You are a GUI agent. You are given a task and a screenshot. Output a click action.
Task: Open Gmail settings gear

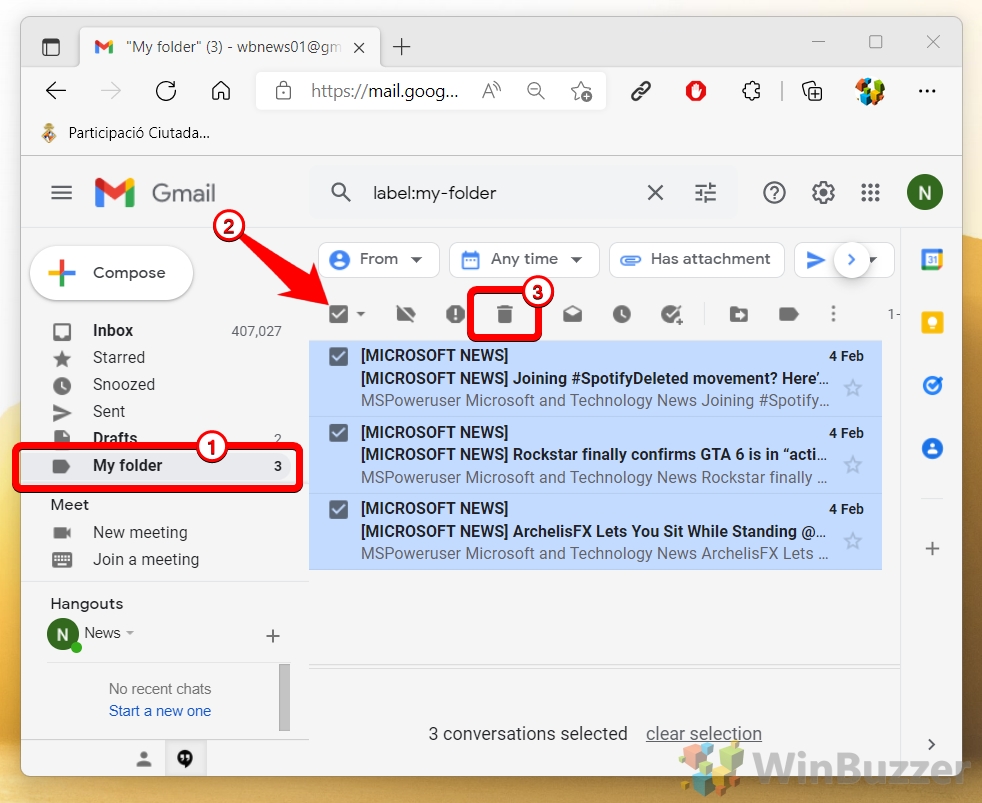pyautogui.click(x=822, y=192)
